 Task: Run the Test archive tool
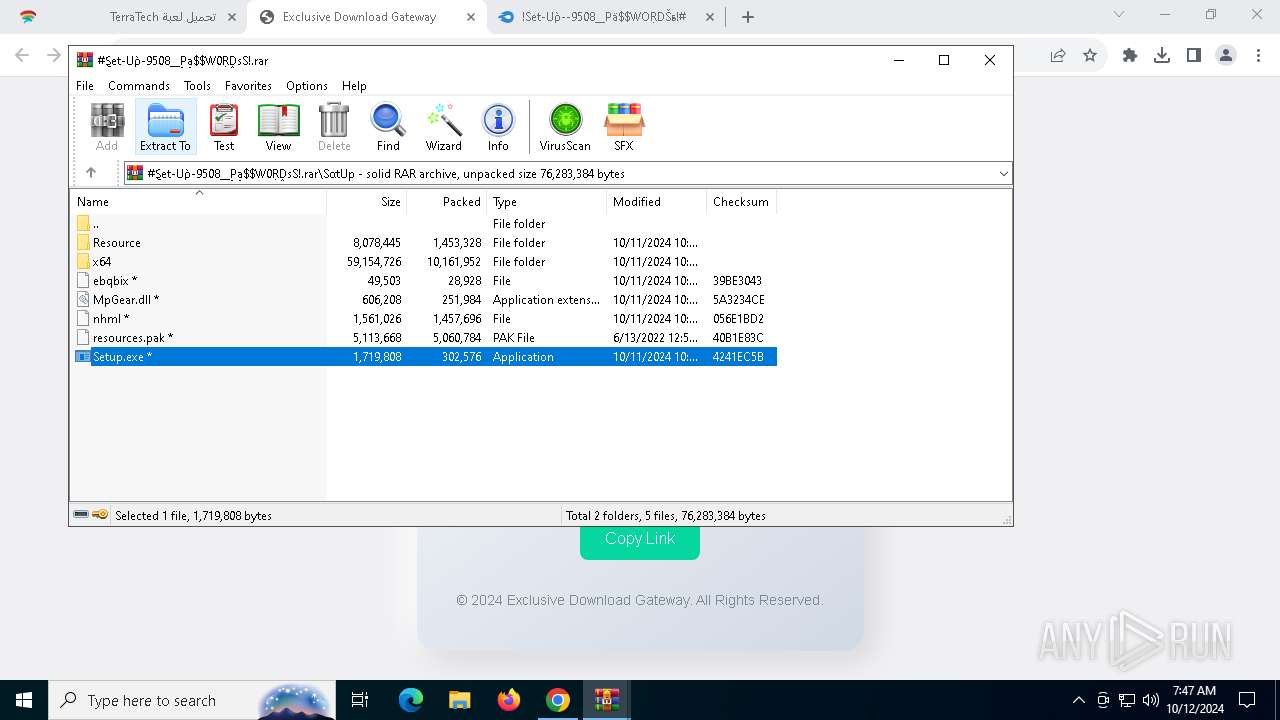click(x=224, y=127)
